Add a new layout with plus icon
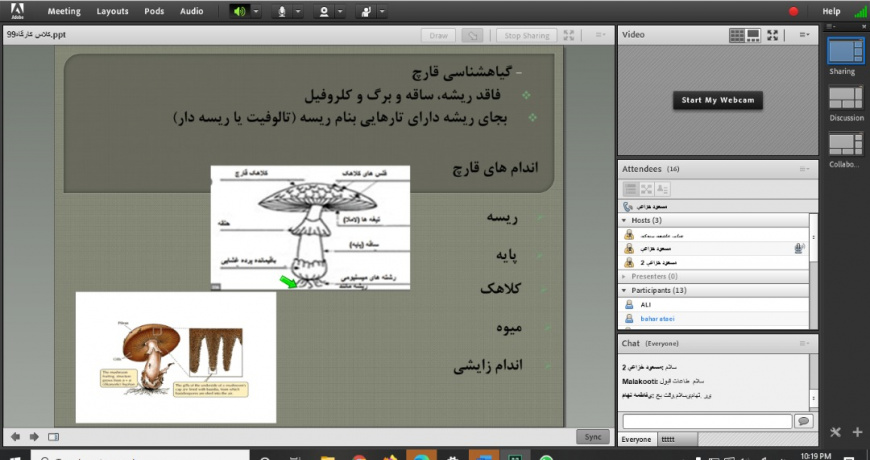 click(857, 432)
